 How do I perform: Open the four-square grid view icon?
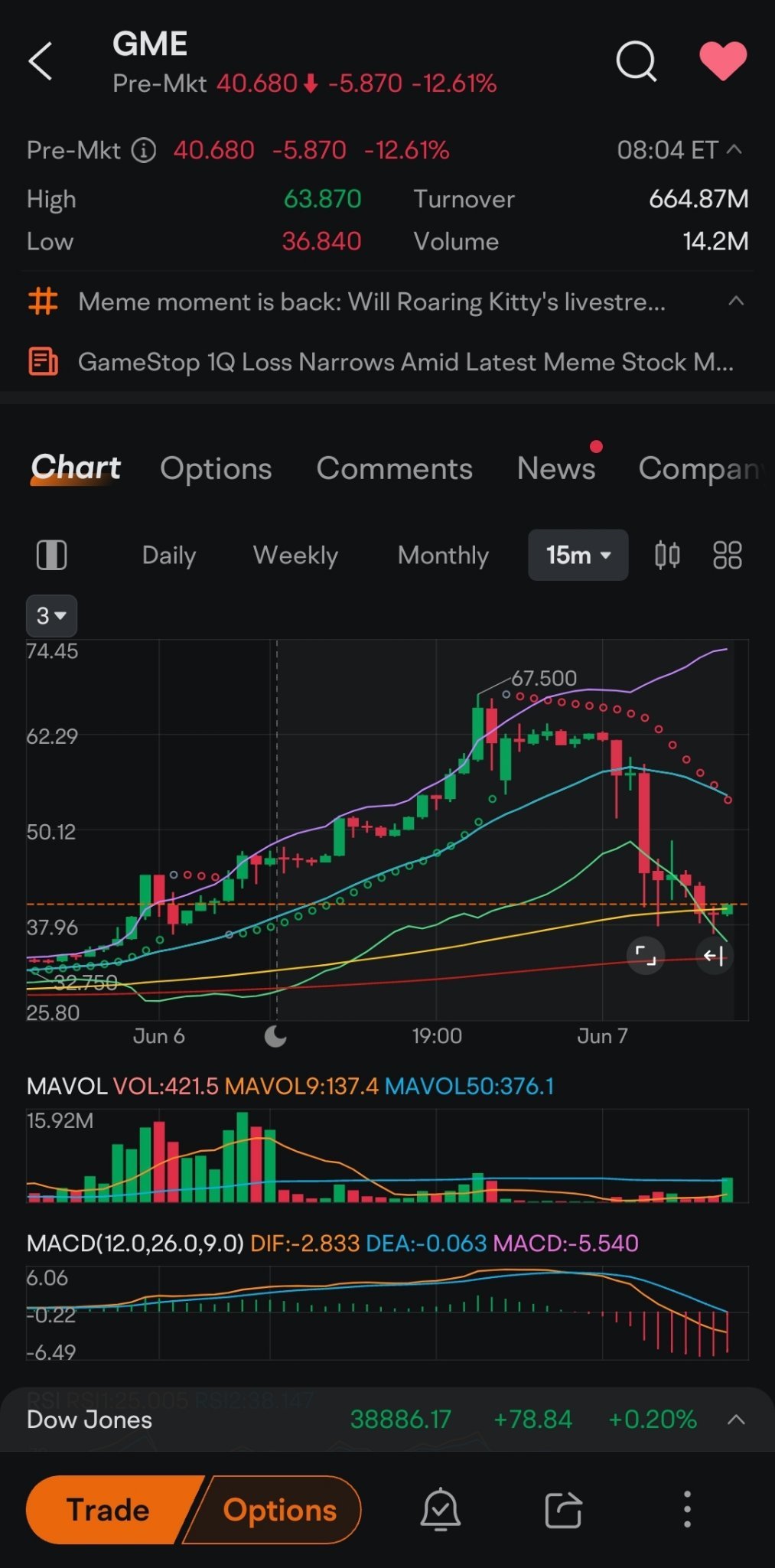[x=728, y=555]
